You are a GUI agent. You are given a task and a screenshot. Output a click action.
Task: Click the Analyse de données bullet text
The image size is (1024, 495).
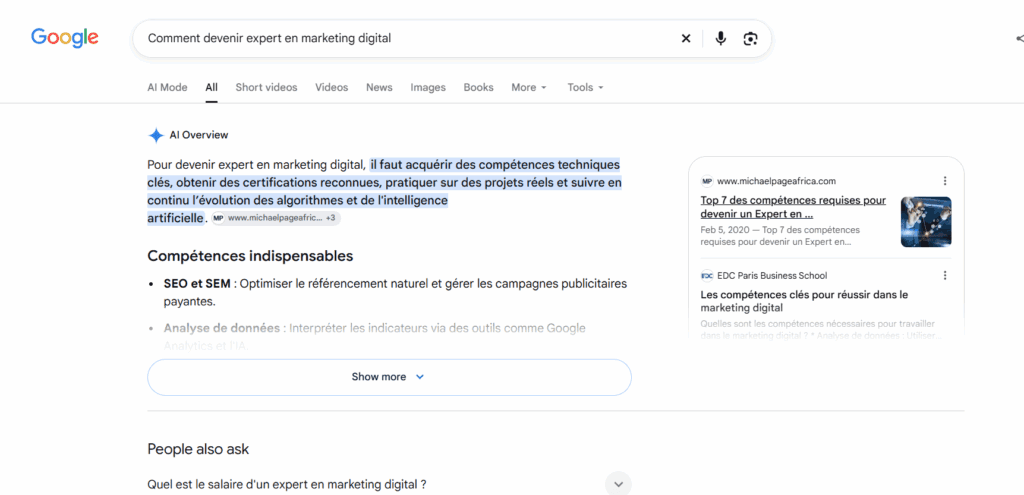[374, 337]
